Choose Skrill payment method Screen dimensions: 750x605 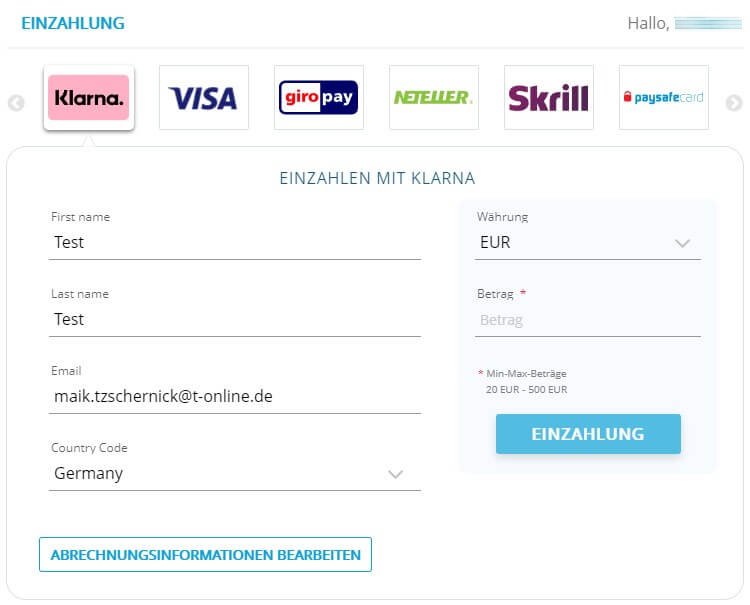(x=549, y=98)
